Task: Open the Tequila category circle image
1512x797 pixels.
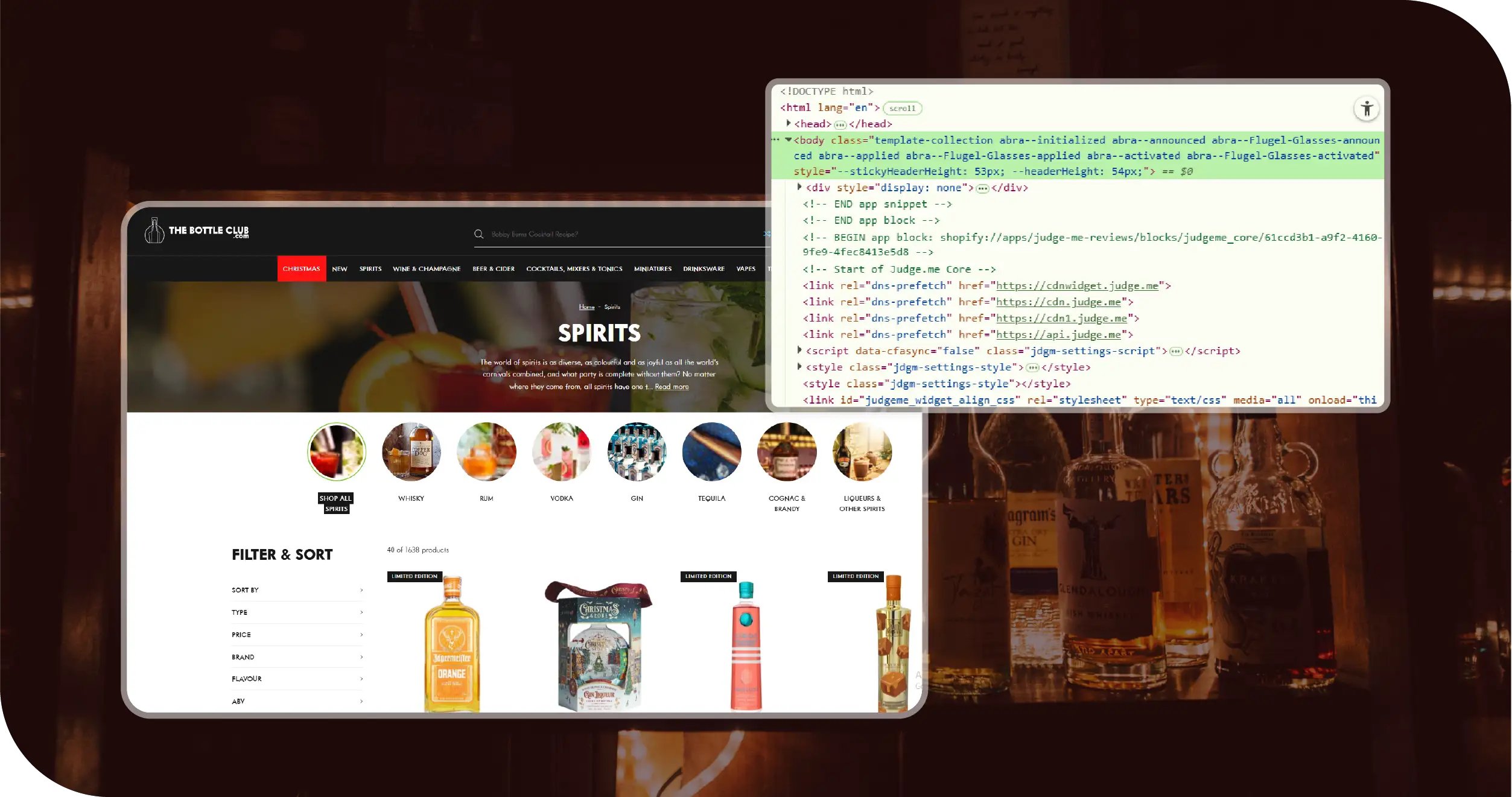Action: pos(712,452)
